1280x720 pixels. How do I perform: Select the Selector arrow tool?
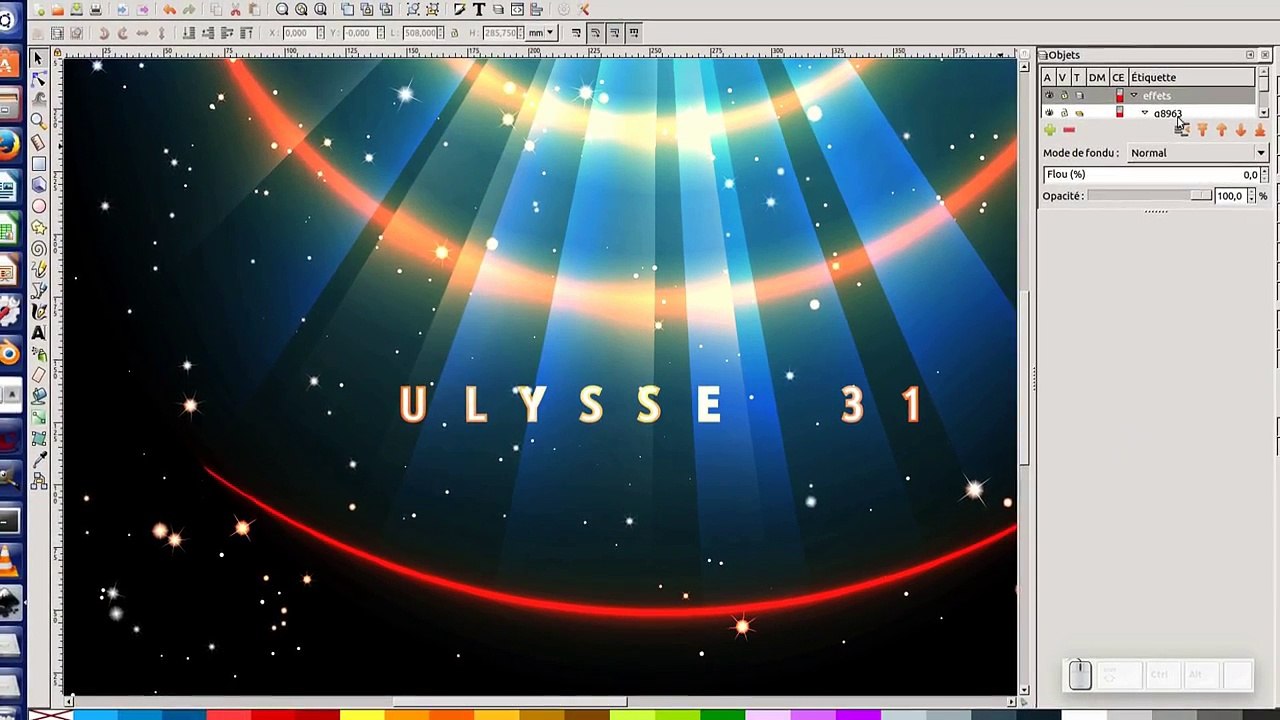click(39, 57)
